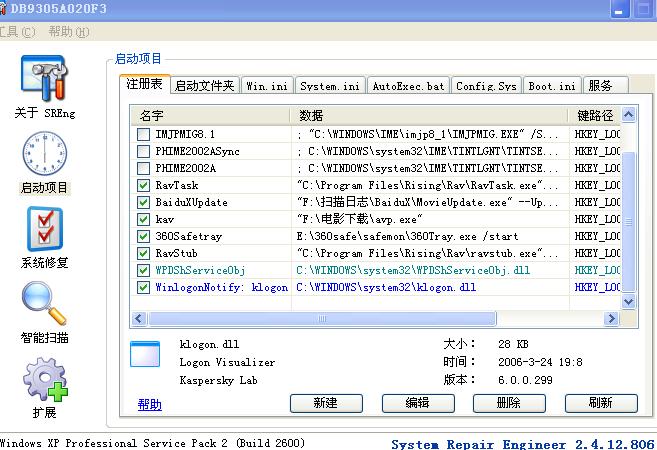
Task: Minimize the window
Action: click(x=619, y=9)
